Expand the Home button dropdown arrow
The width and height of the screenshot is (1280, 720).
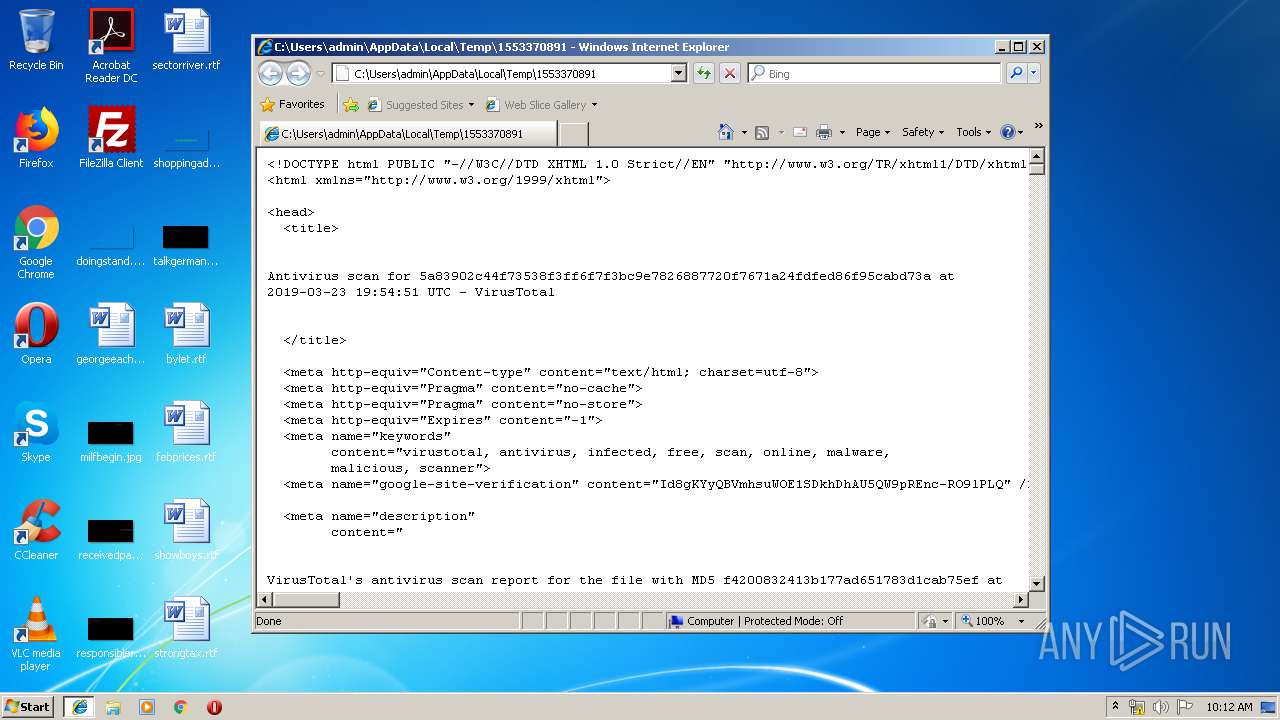tap(744, 132)
